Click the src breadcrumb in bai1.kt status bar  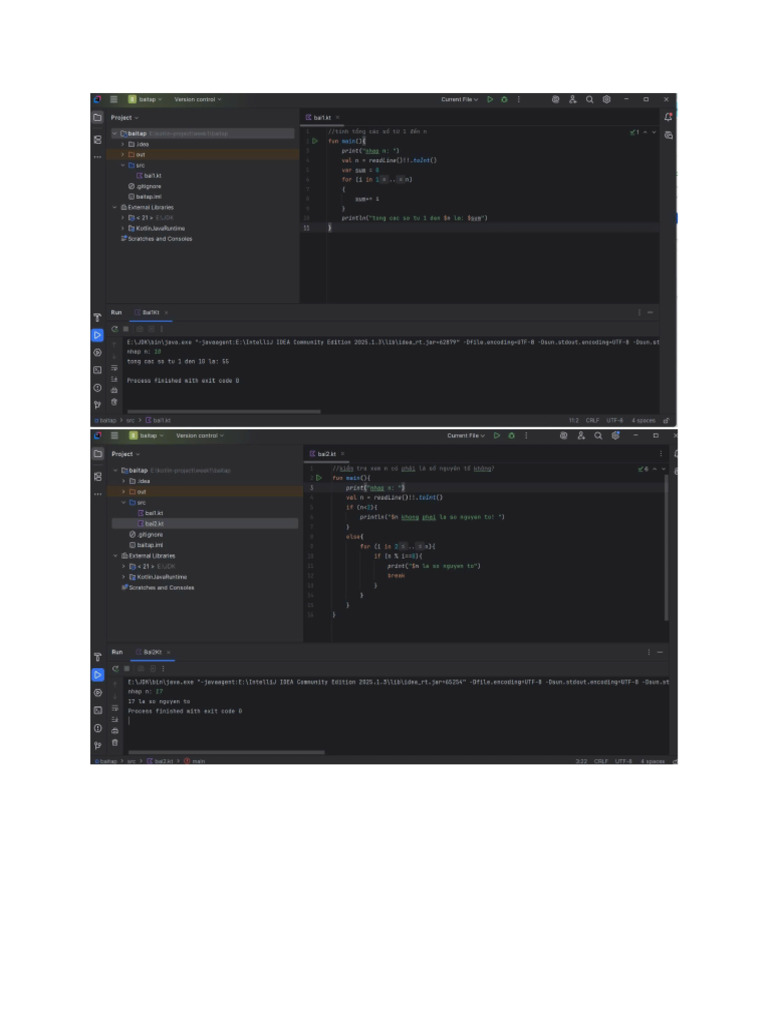[130, 421]
